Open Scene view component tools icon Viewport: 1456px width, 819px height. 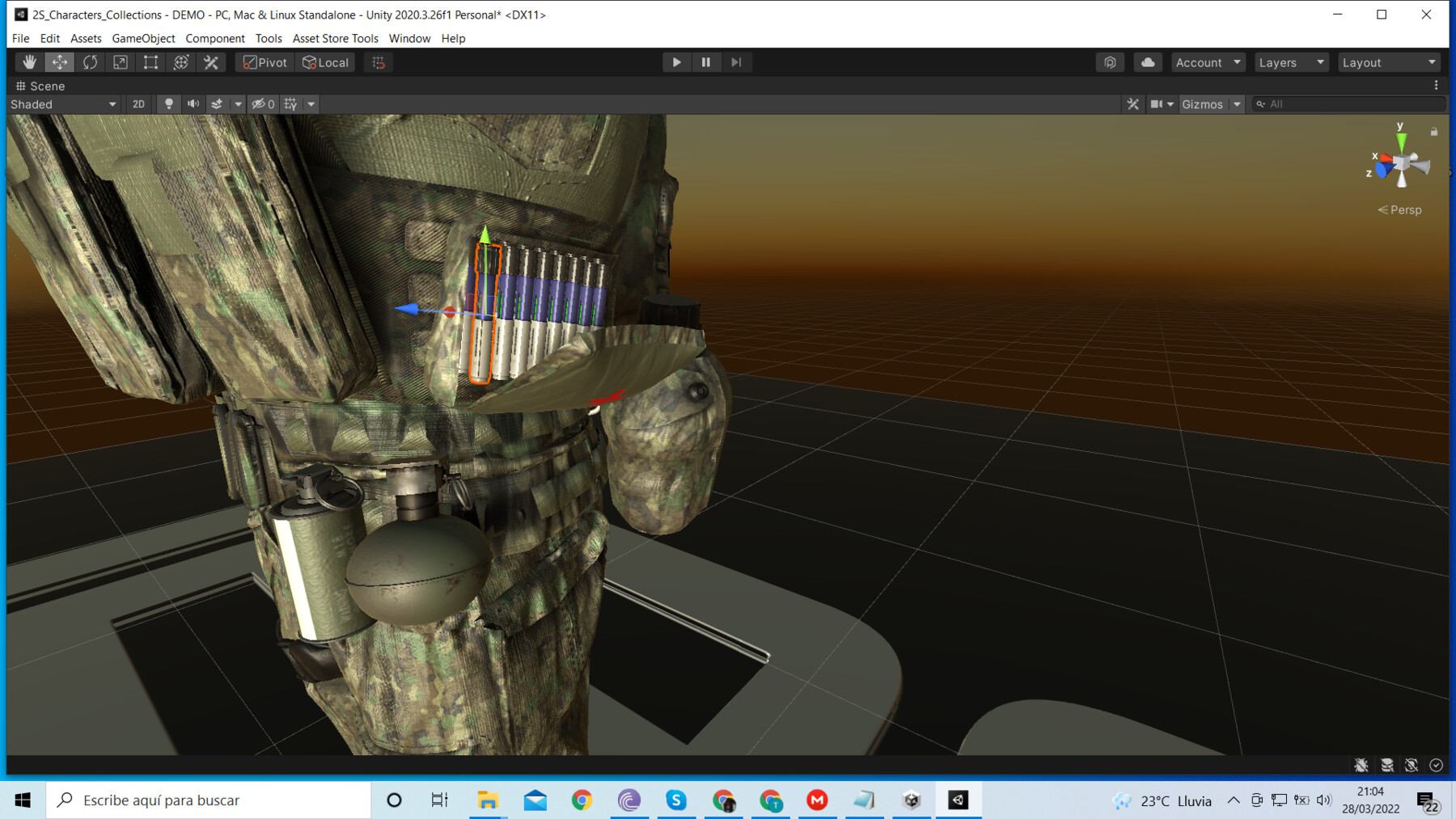(1133, 104)
